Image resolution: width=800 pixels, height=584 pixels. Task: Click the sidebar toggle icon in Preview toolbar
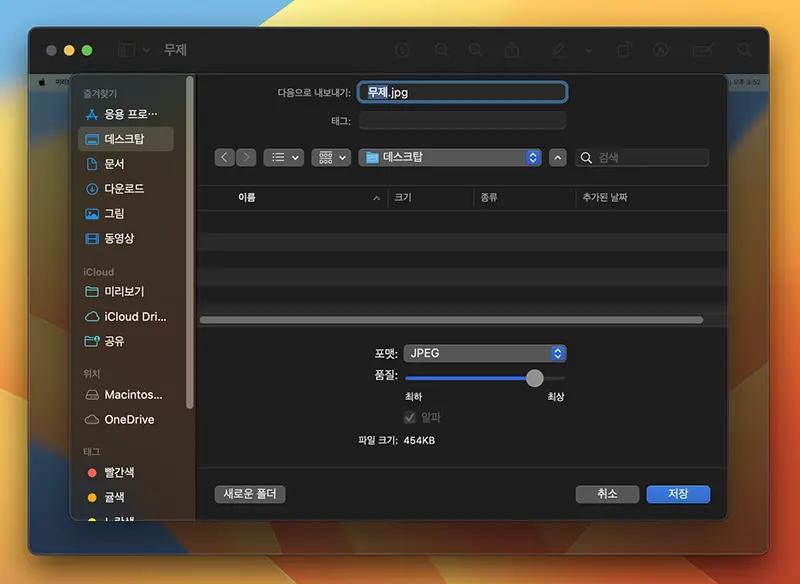coord(126,50)
